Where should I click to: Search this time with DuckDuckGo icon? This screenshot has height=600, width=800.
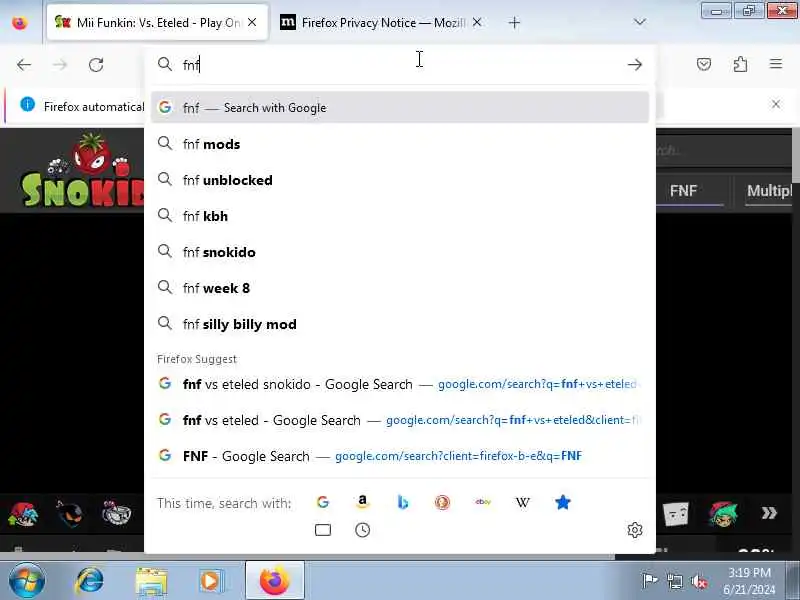[442, 503]
